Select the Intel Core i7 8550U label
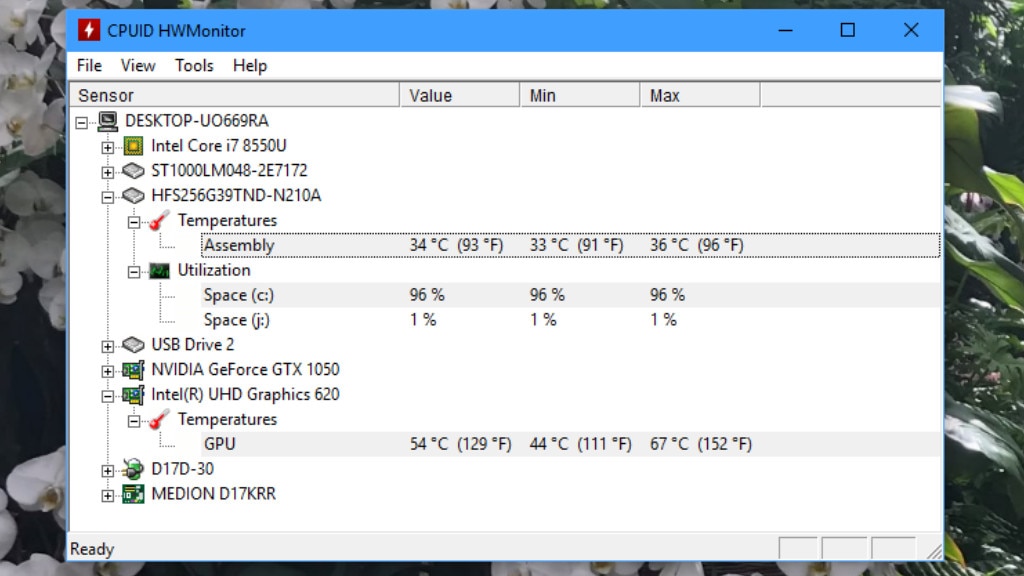Screen dimensions: 1024x576 pyautogui.click(x=219, y=146)
